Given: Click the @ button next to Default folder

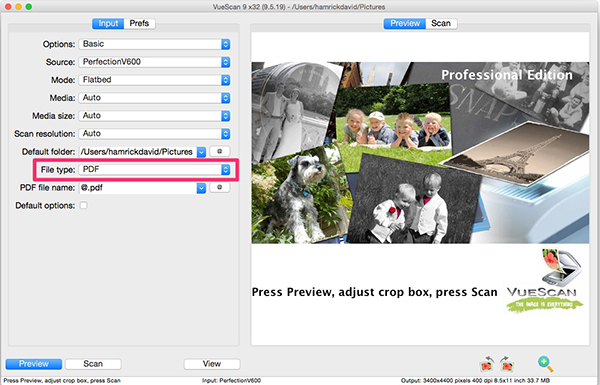Looking at the screenshot, I should (220, 151).
